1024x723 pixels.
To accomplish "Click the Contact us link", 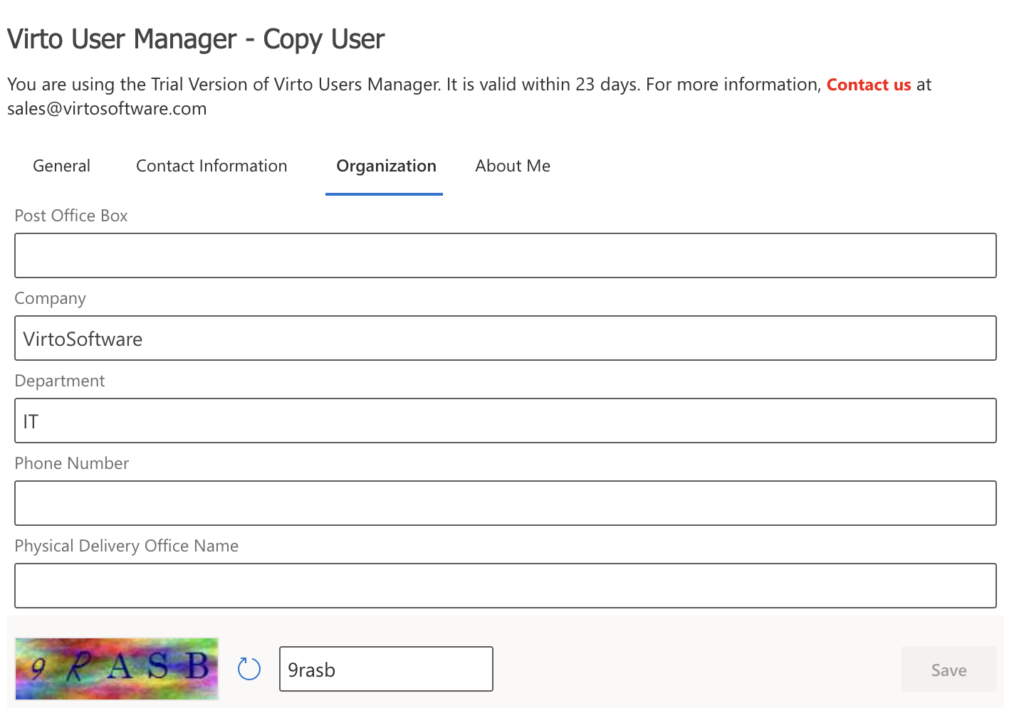I will [x=869, y=84].
